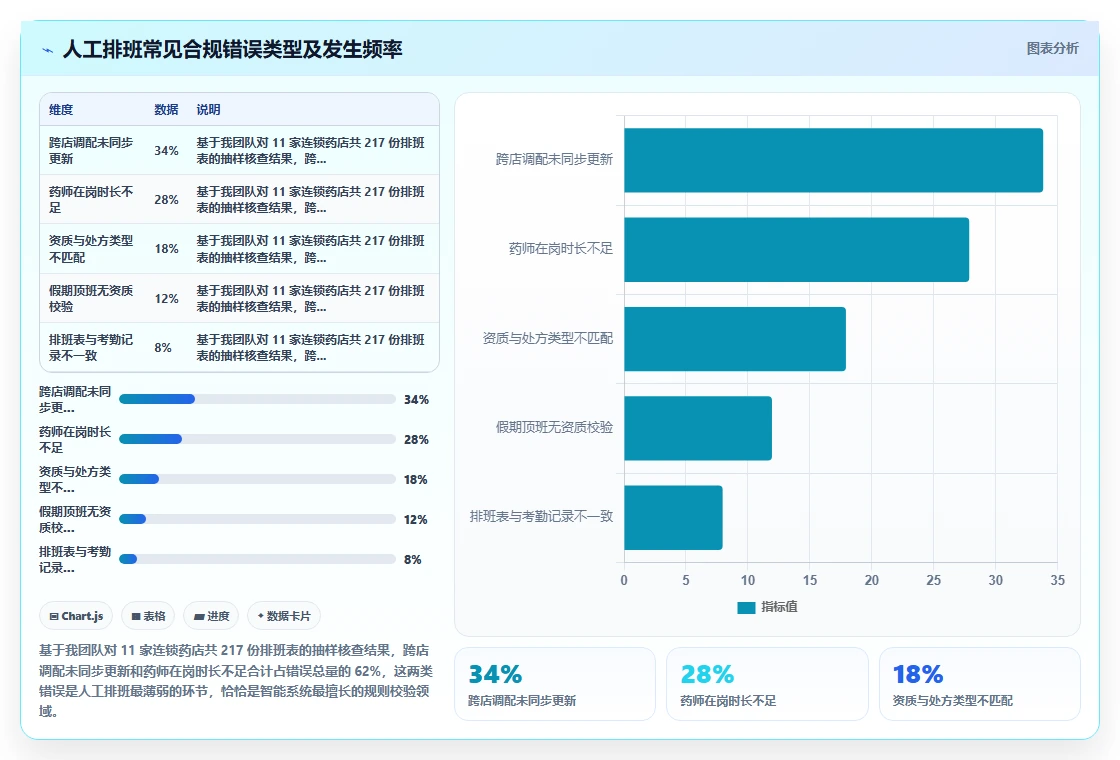Click the 12% value in the table
Viewport: 1120px width, 760px height.
pyautogui.click(x=166, y=299)
